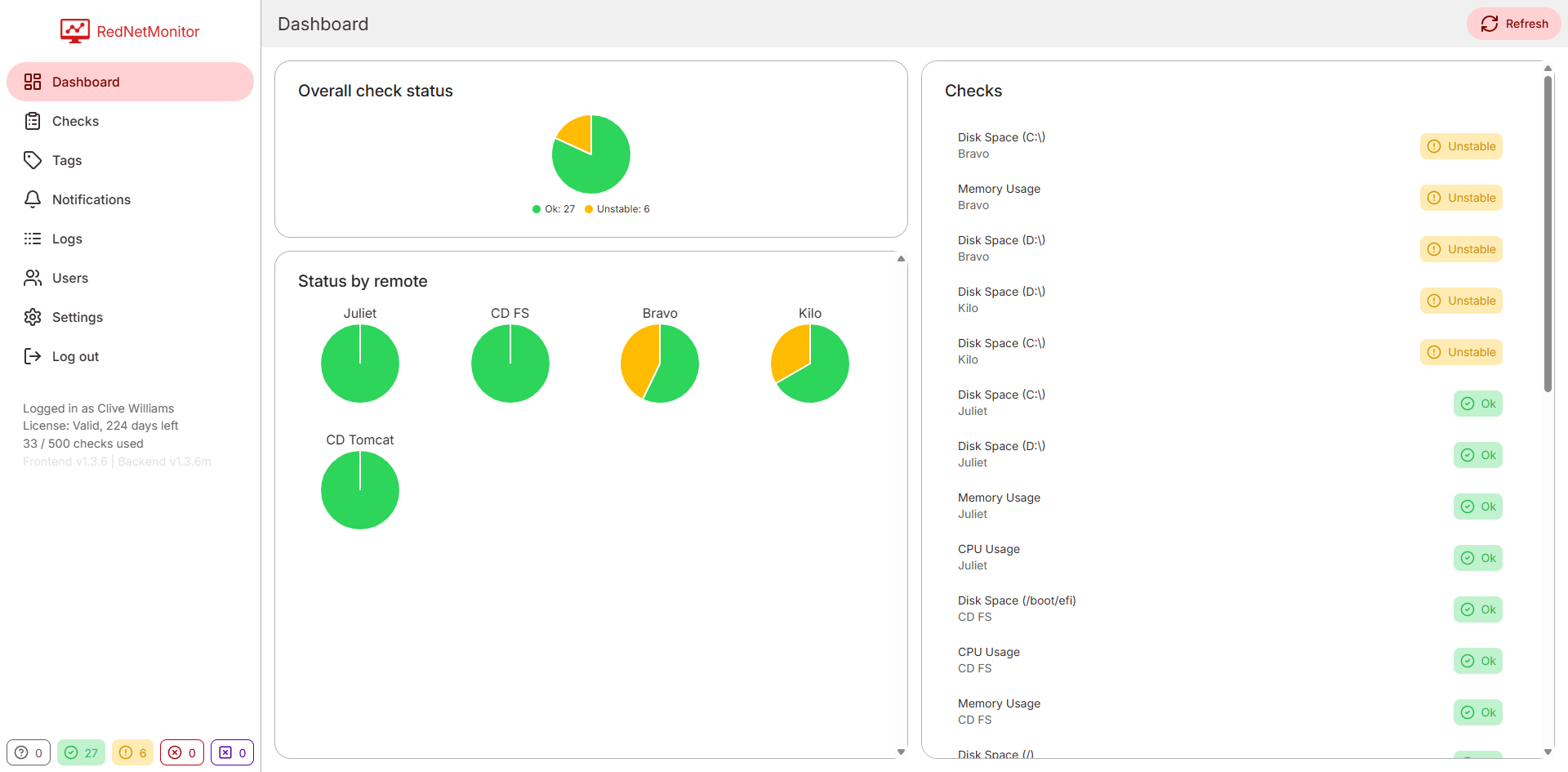This screenshot has height=772, width=1568.
Task: Click the unknown status counter icon
Action: (x=22, y=752)
